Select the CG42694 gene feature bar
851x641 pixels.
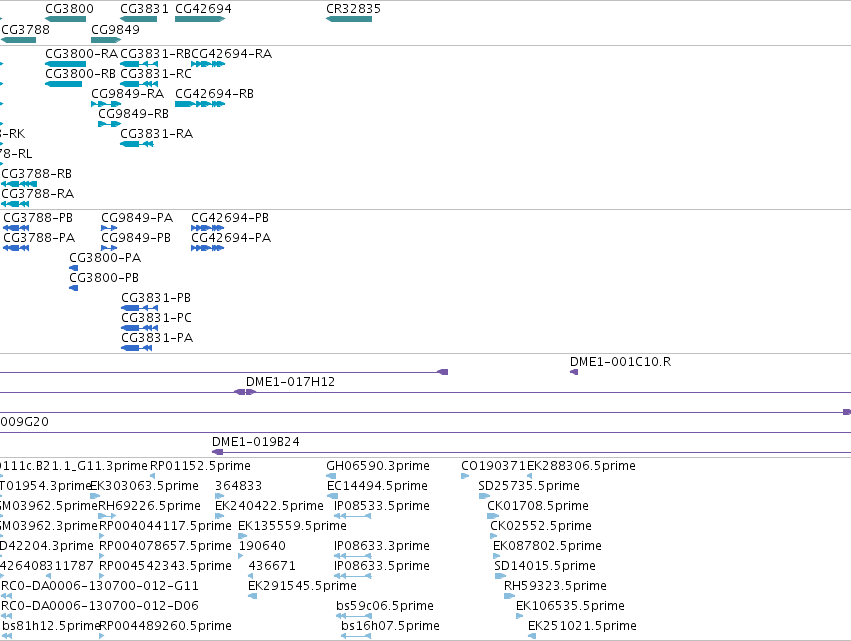[x=200, y=19]
